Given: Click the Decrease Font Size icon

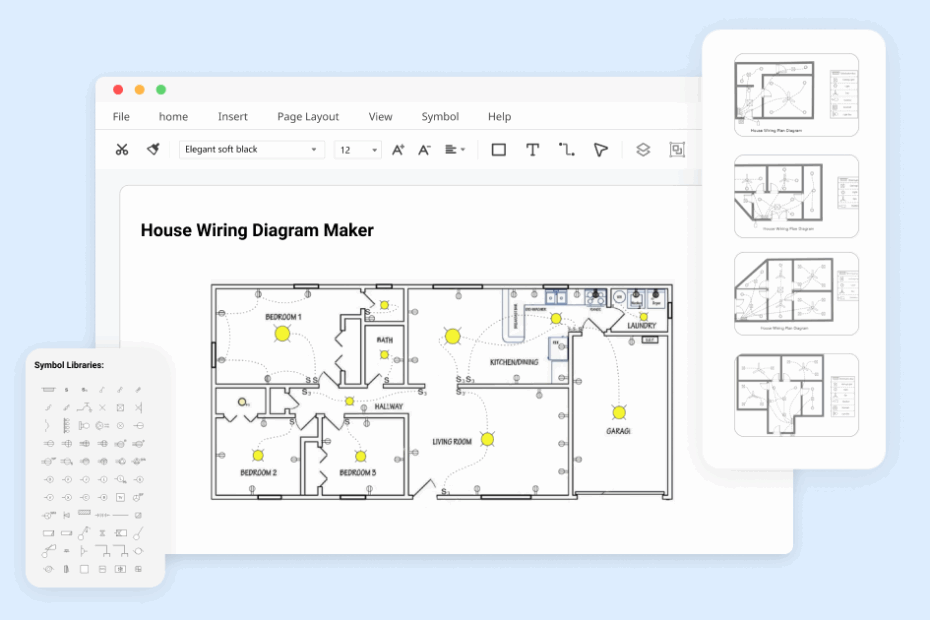Looking at the screenshot, I should 423,149.
